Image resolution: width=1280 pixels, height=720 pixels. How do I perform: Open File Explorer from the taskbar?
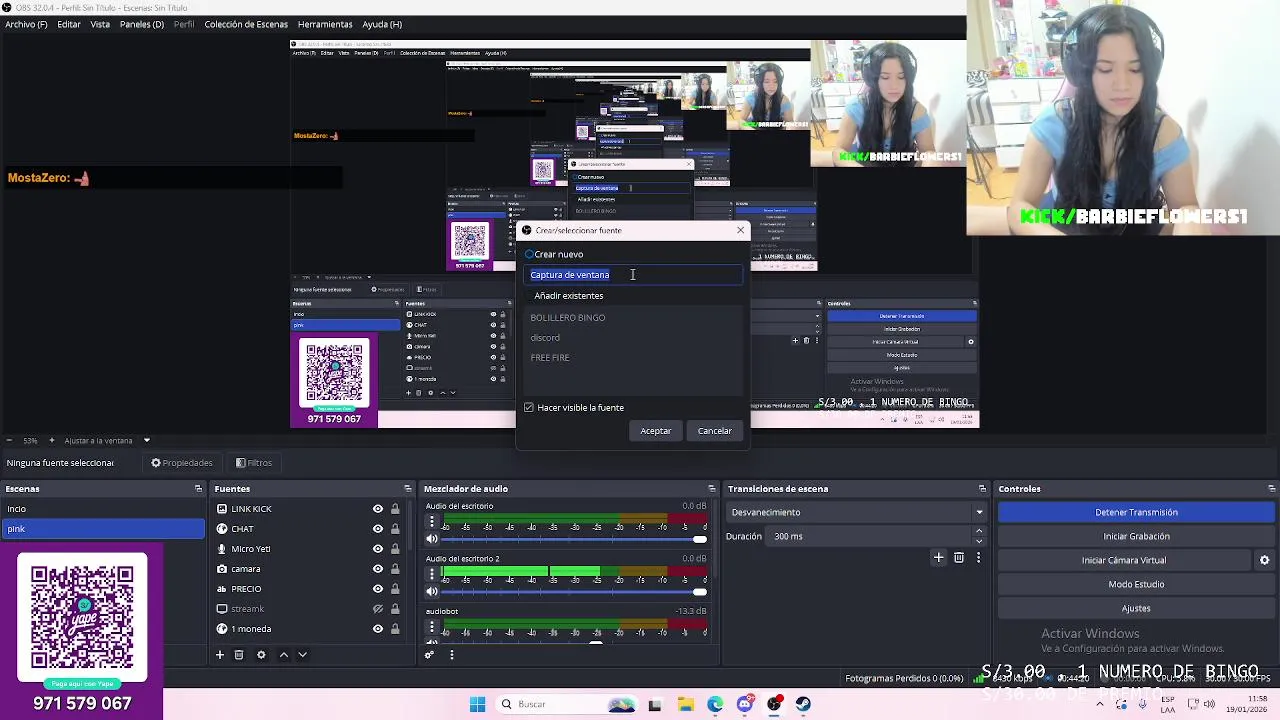point(686,704)
